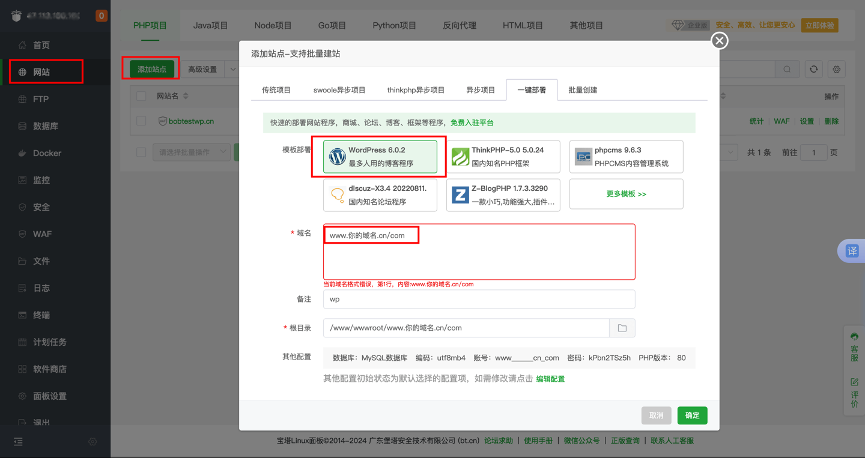Expand the 高级设置 dropdown arrow

[x=233, y=70]
